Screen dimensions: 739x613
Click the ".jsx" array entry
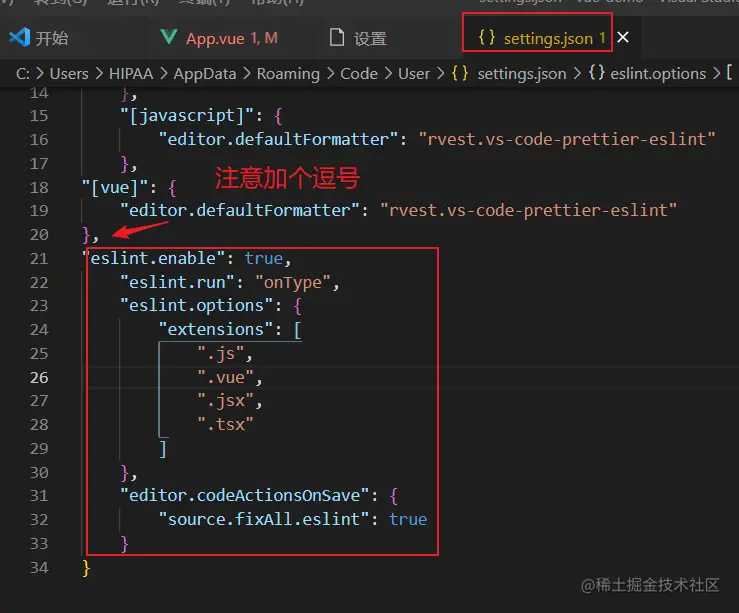tap(225, 401)
